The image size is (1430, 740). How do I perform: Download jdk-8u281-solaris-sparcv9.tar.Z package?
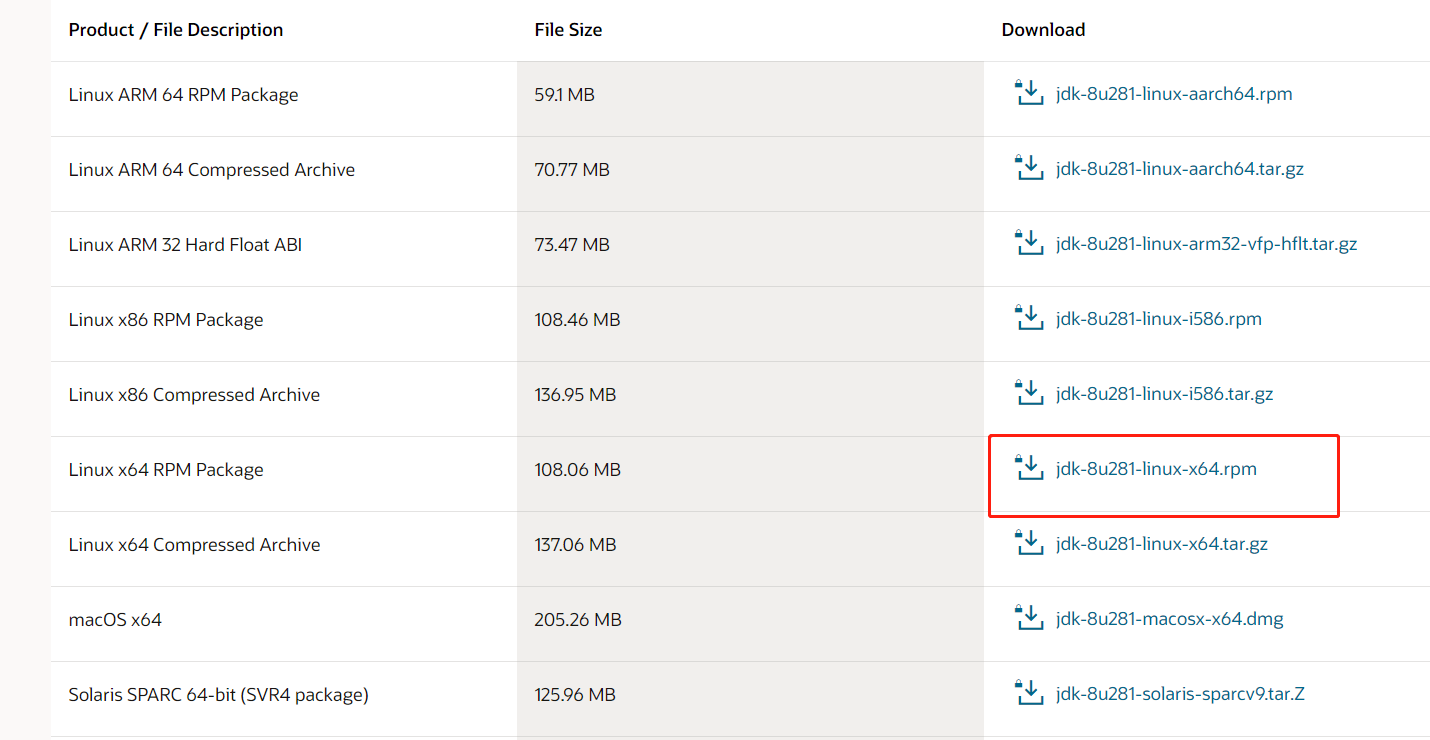coord(1180,694)
